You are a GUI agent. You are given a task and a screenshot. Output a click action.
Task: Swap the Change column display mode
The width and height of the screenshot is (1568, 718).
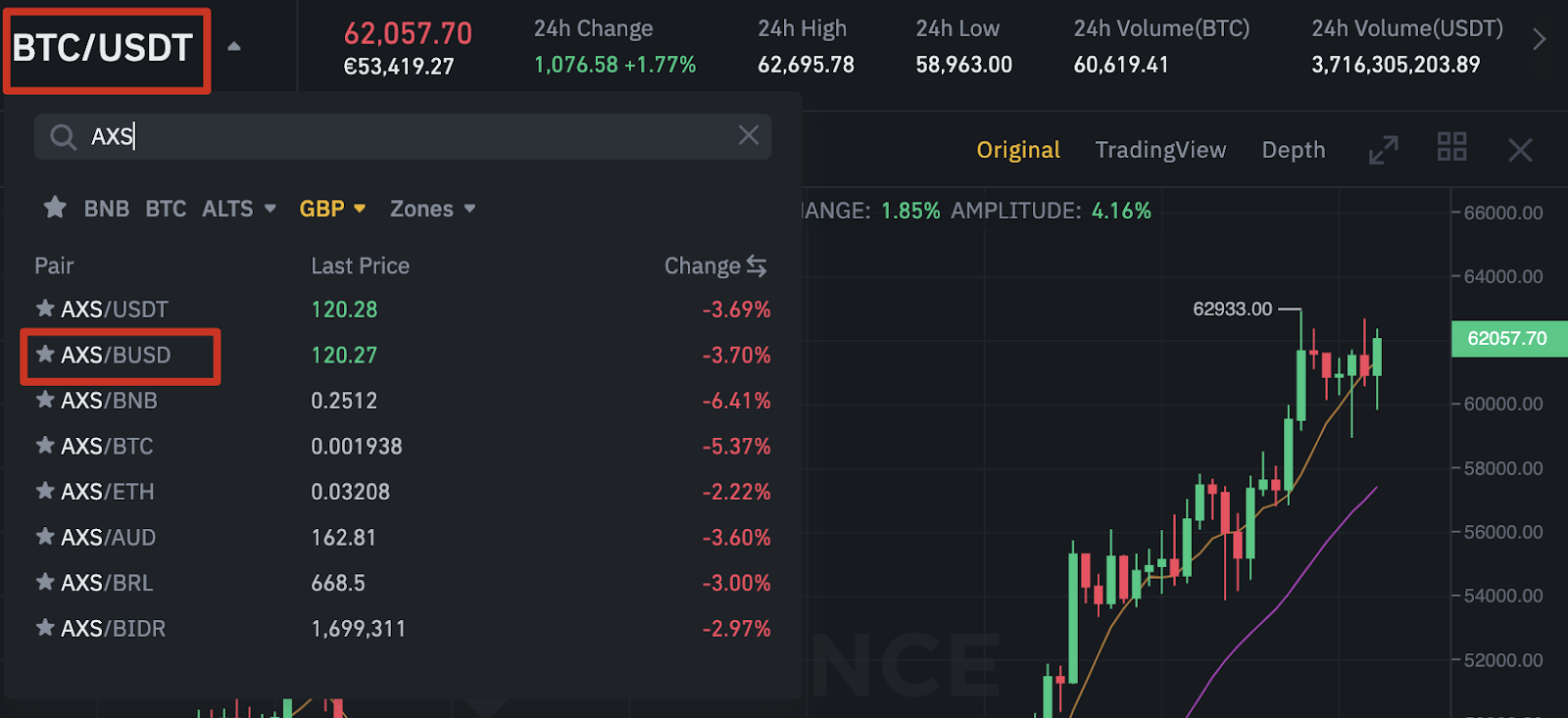(757, 265)
